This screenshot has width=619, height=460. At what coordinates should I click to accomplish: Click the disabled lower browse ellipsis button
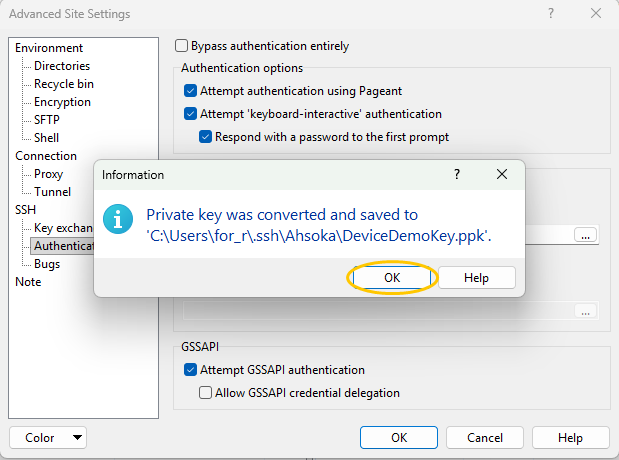tap(585, 311)
